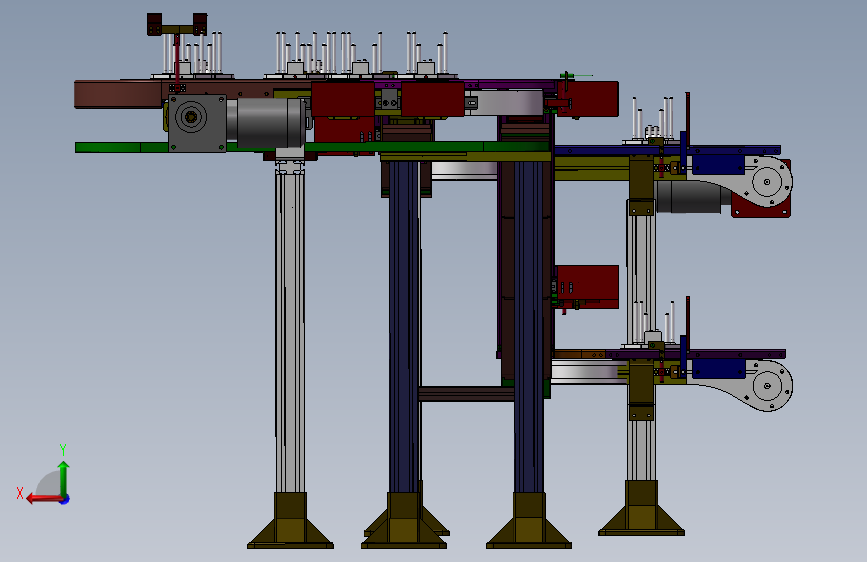Select the rightmost olive floor foot bracket
This screenshot has width=867, height=562.
point(641,508)
